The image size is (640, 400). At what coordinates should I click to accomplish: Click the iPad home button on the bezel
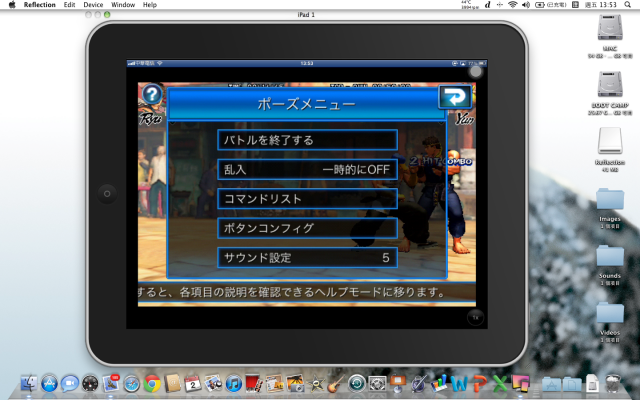tap(107, 194)
